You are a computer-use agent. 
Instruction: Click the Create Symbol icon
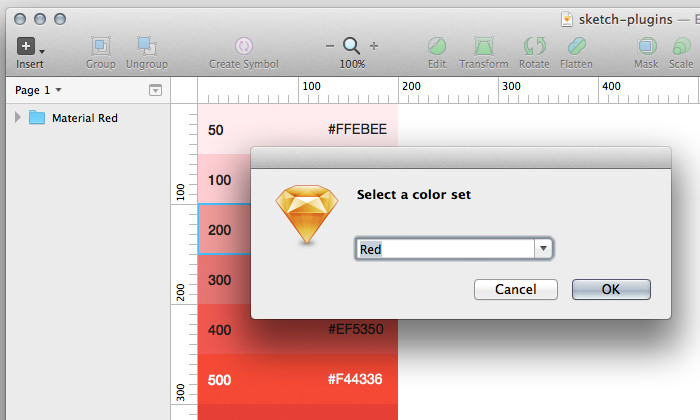point(244,46)
